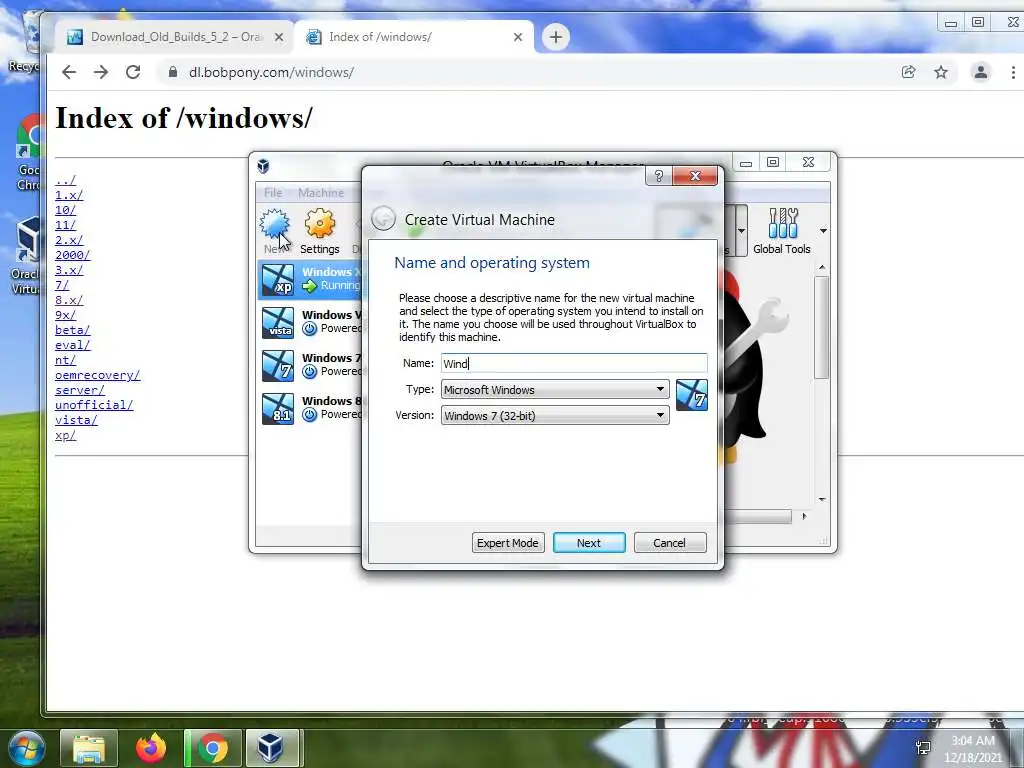The width and height of the screenshot is (1024, 768).
Task: Open the beta/ directory link
Action: (x=72, y=330)
